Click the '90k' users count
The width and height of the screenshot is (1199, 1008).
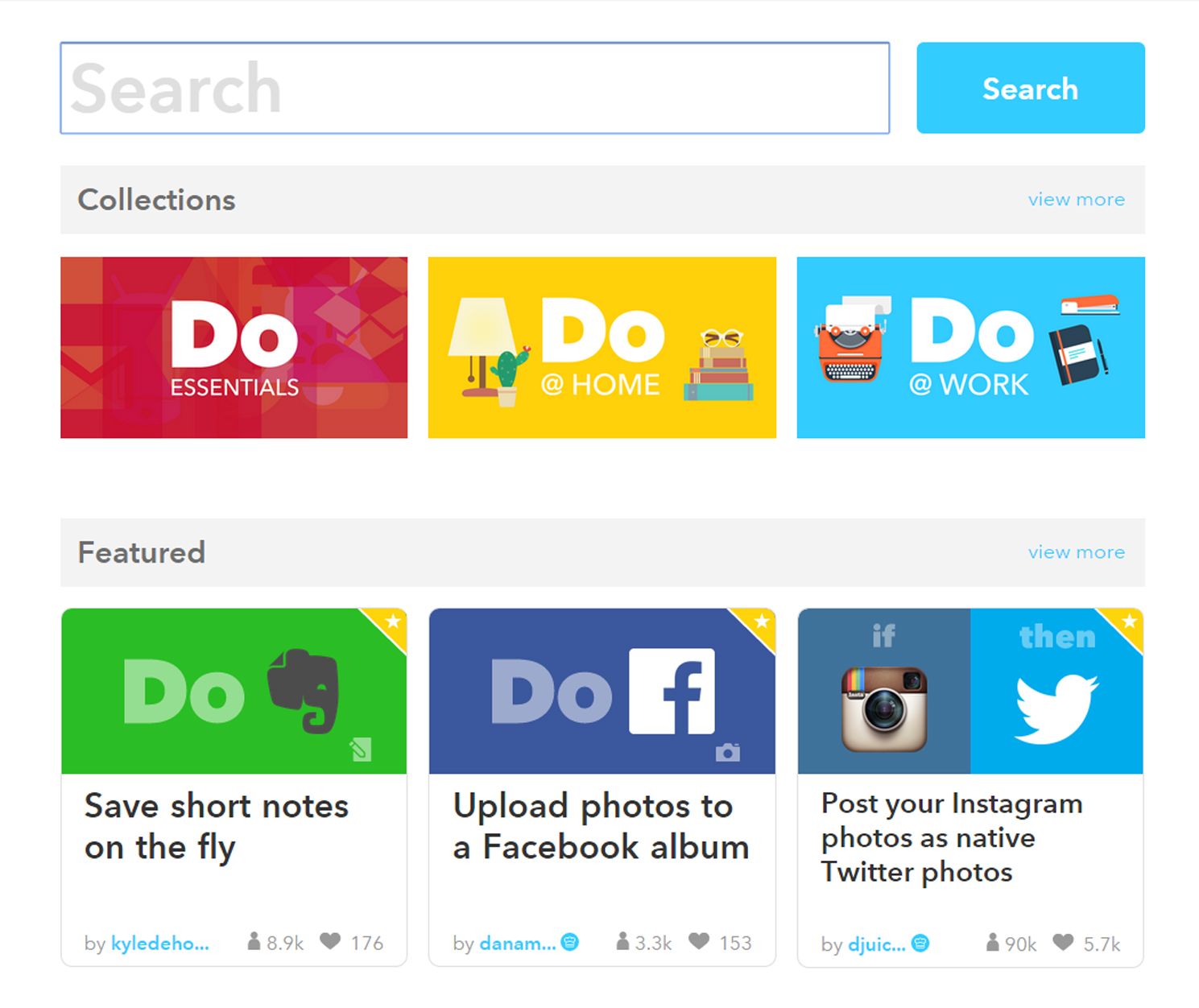pos(1020,944)
